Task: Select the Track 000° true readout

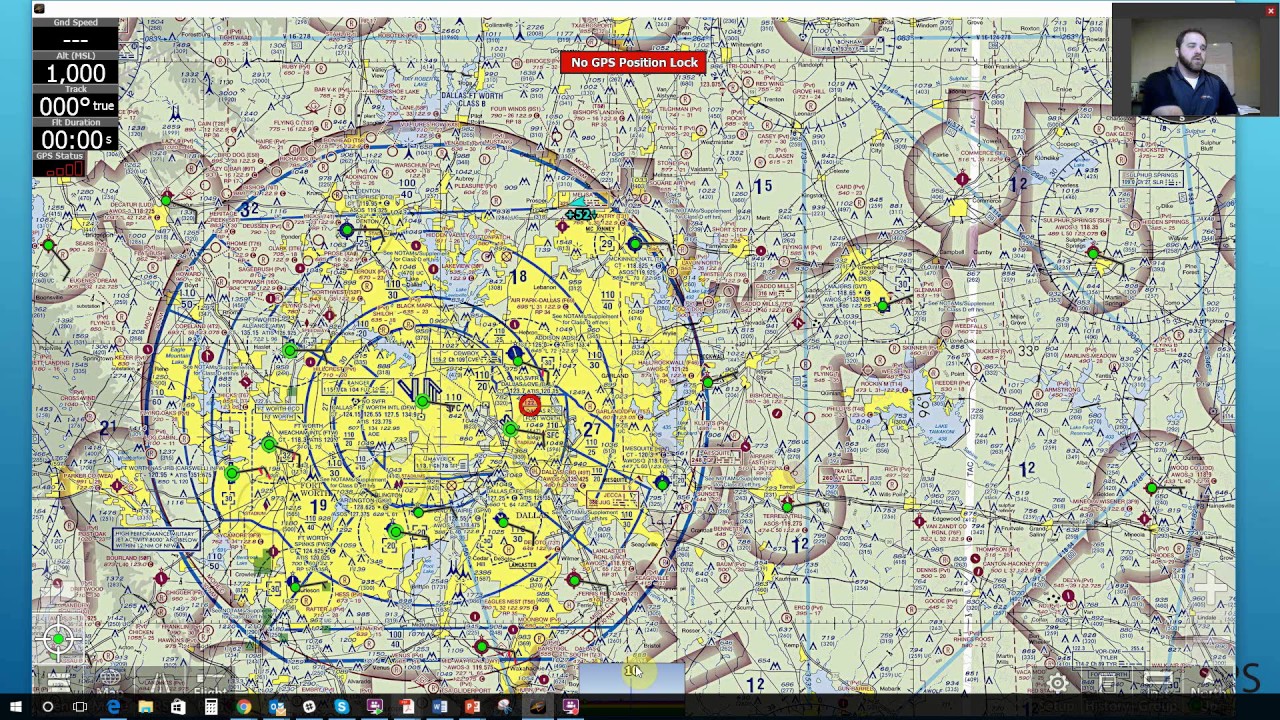Action: [75, 101]
